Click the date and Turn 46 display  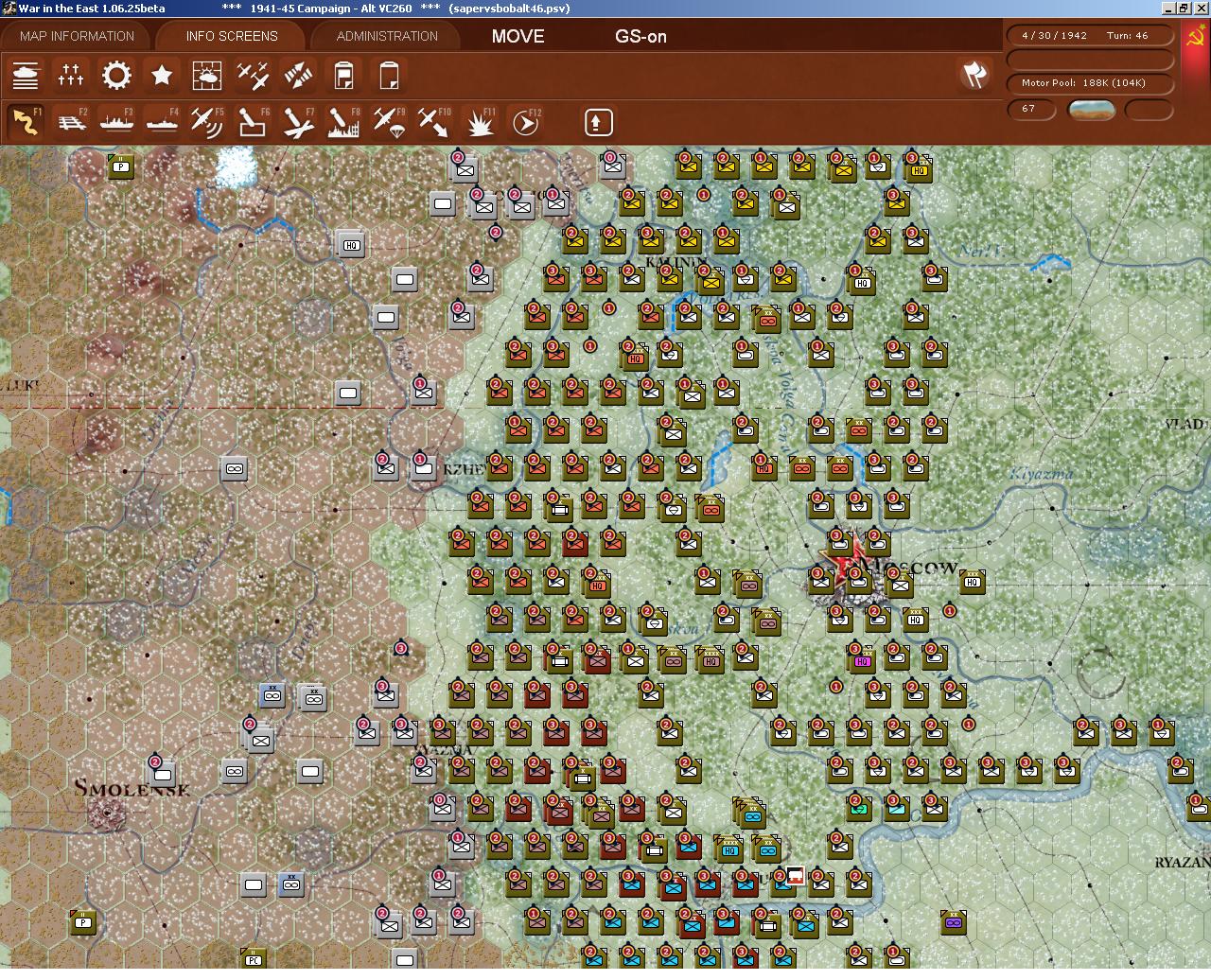[x=1091, y=36]
